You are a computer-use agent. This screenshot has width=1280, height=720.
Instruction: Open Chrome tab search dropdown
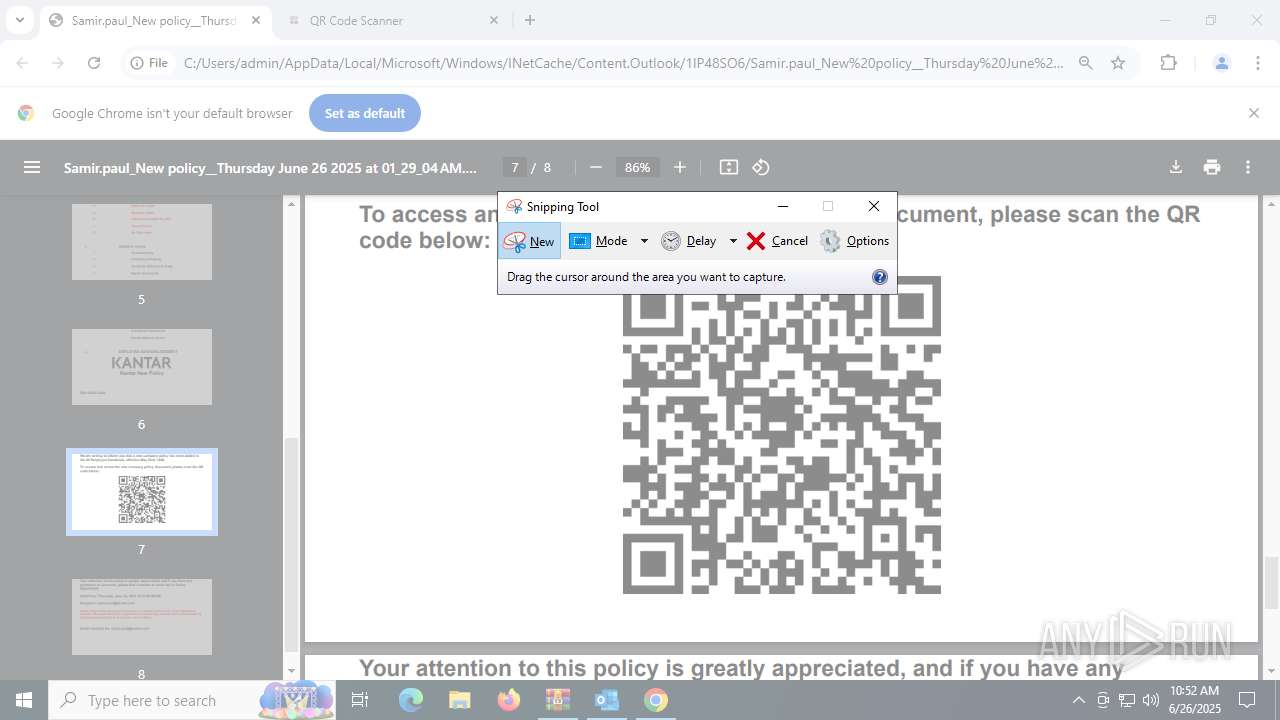(x=19, y=20)
